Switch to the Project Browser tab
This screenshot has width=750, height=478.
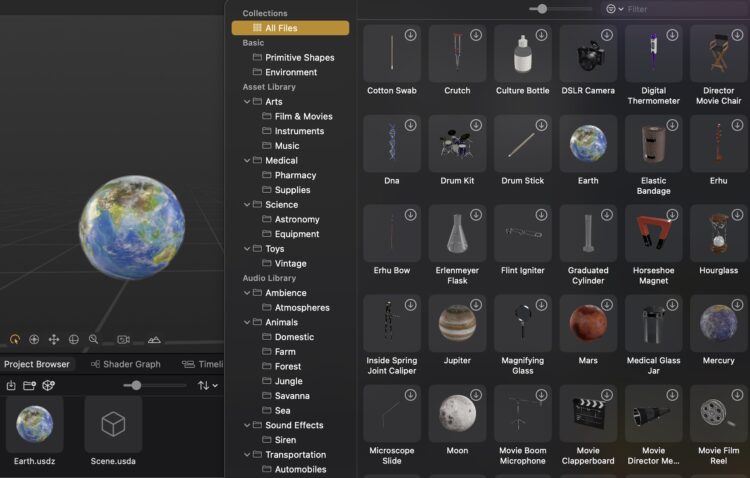[37, 364]
